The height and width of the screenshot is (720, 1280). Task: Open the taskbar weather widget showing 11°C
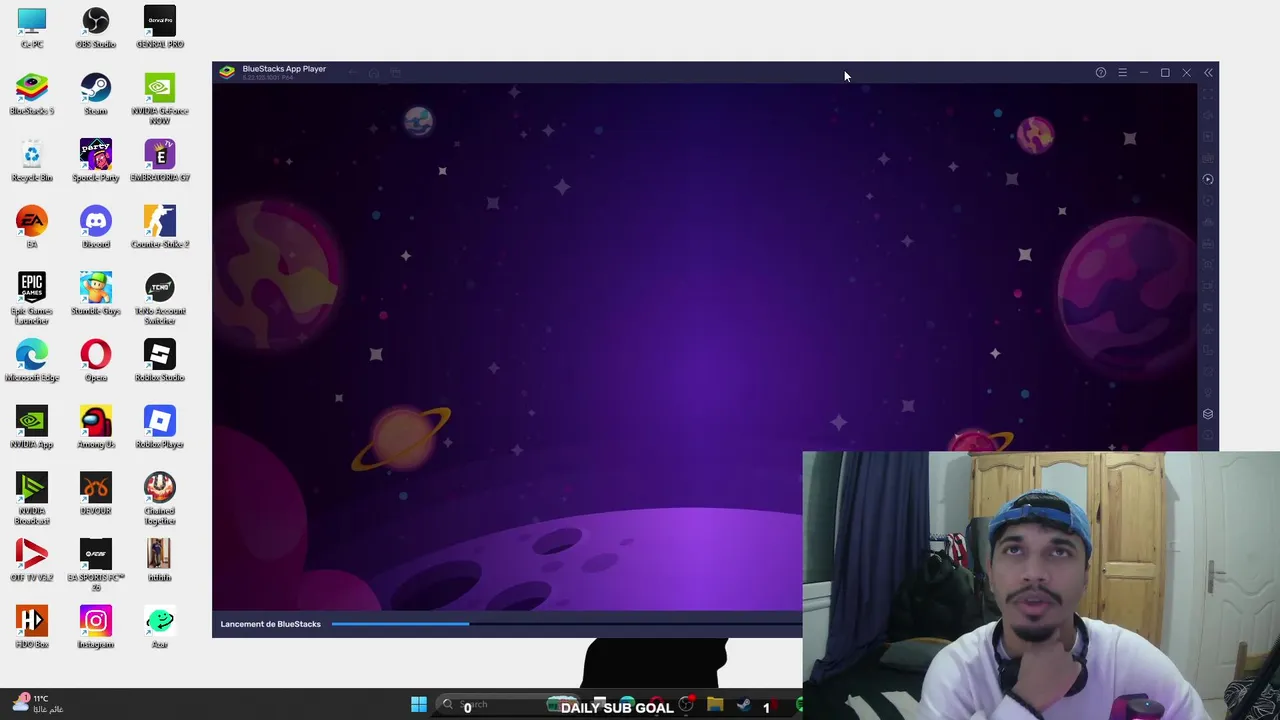38,704
